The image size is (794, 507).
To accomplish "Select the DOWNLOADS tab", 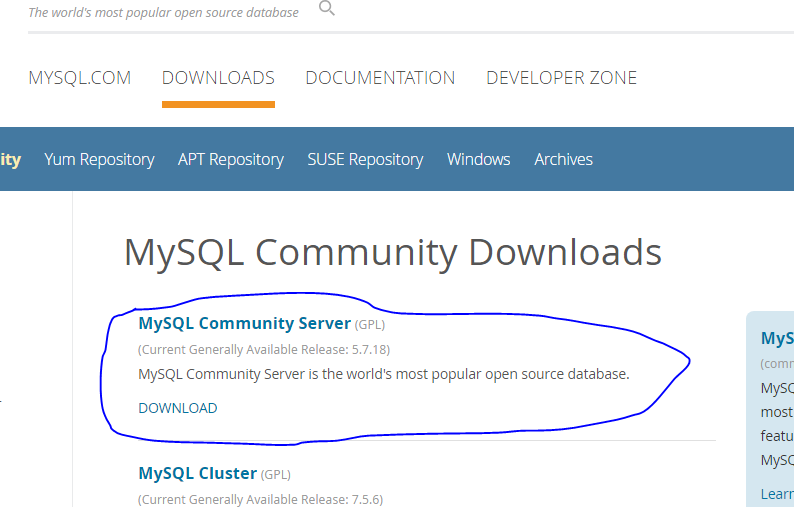I will (218, 78).
